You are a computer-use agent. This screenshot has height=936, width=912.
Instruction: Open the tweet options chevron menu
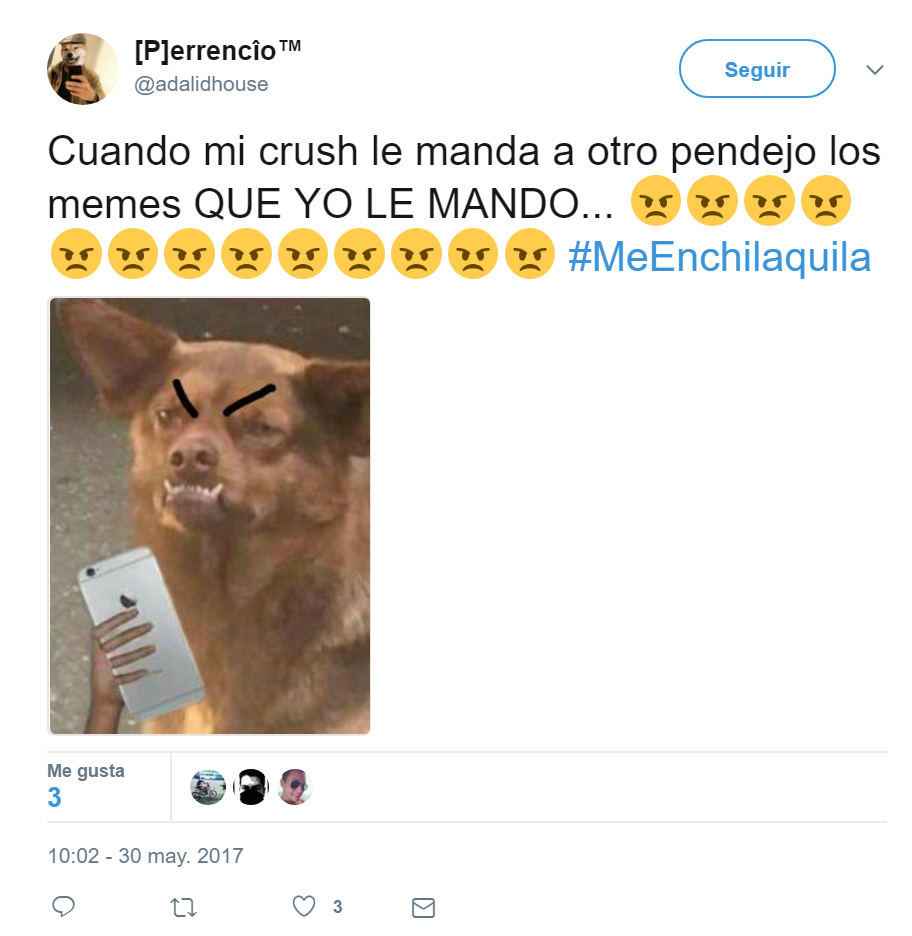[x=874, y=69]
